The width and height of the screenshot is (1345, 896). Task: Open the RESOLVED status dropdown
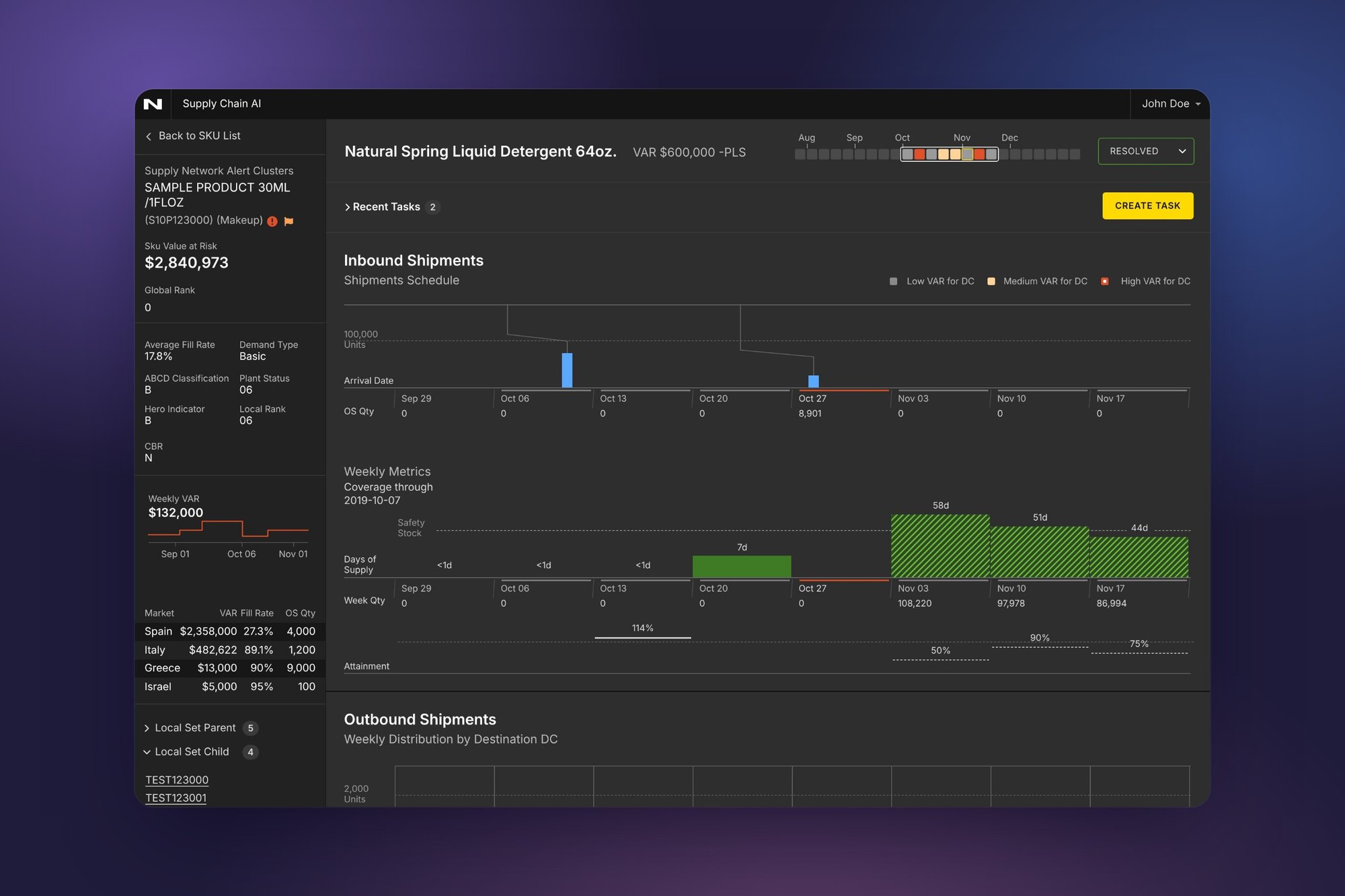tap(1146, 151)
